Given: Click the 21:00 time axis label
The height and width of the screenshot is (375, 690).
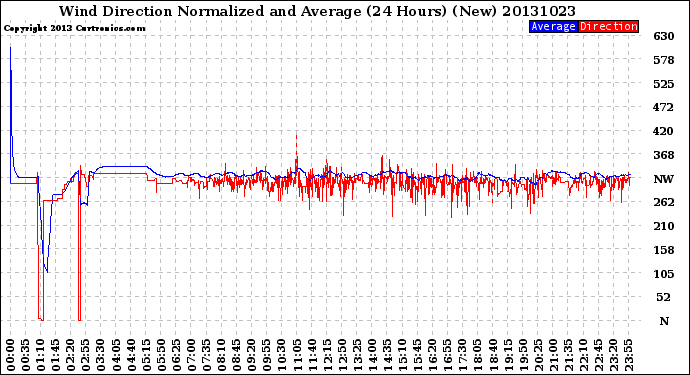Looking at the screenshot, I should click(553, 355).
